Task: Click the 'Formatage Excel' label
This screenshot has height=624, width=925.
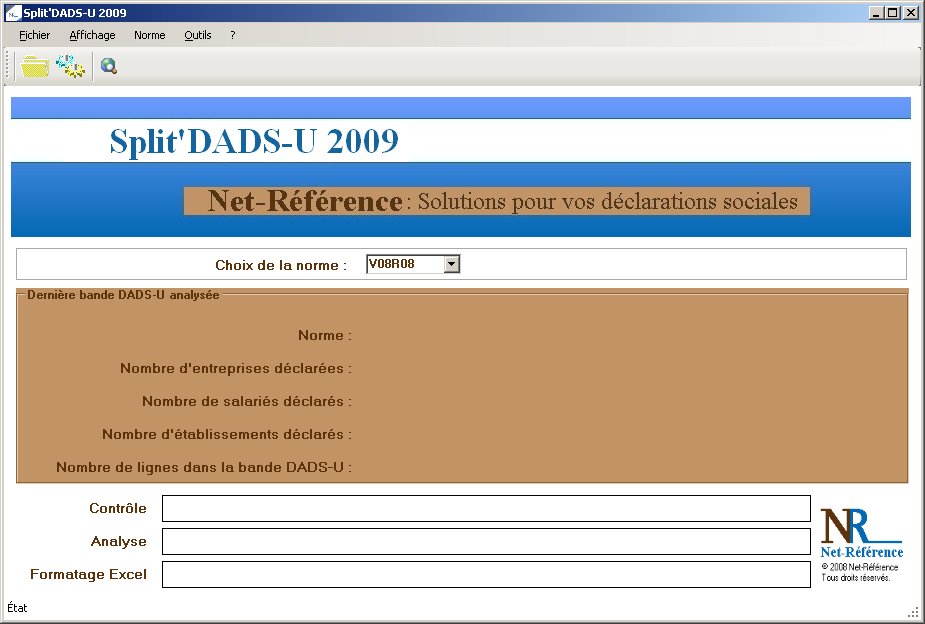Action: (88, 574)
